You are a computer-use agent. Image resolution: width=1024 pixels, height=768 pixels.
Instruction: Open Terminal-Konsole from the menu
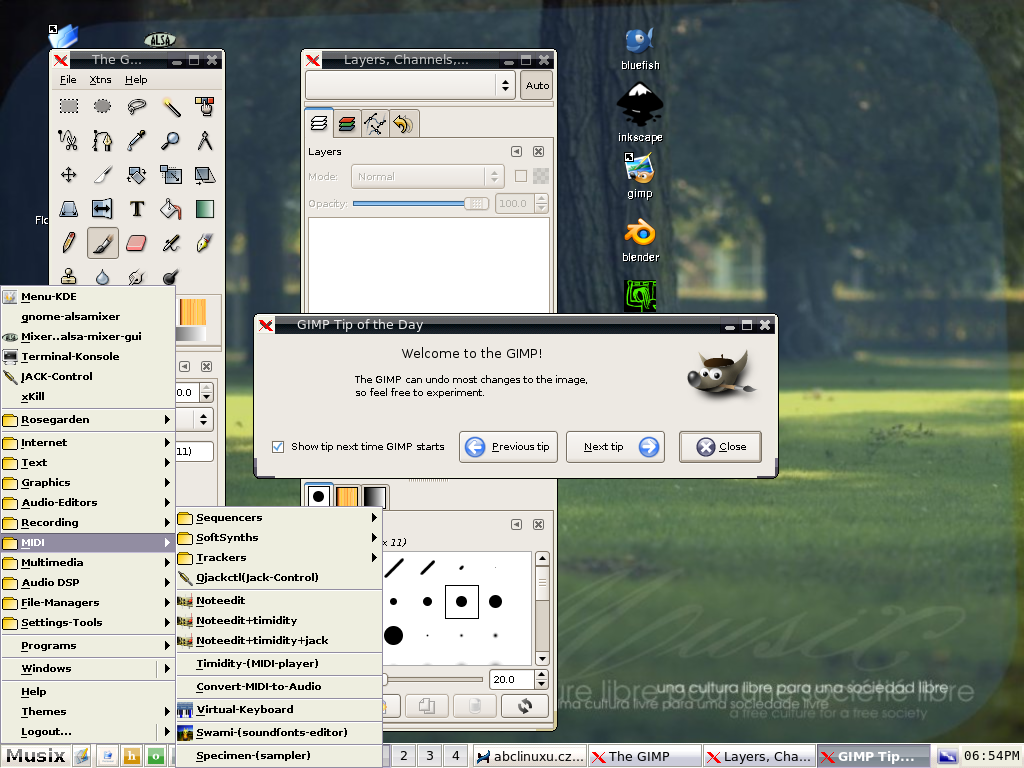tap(88, 357)
